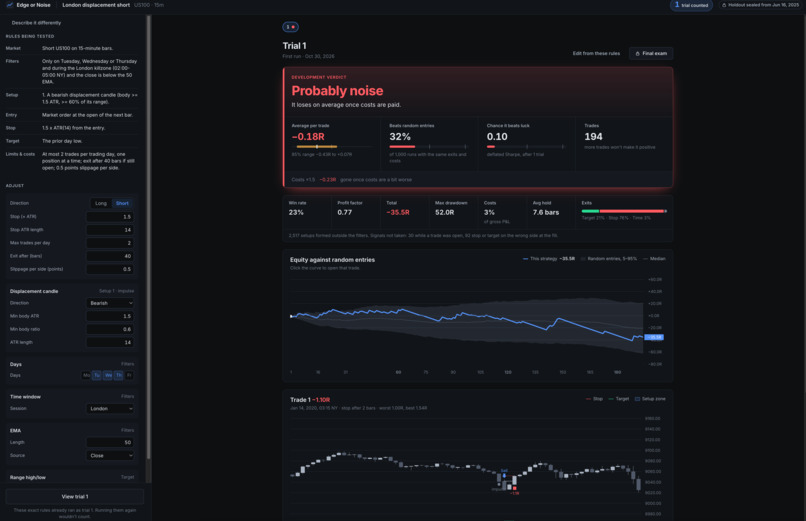Toggle the Mo day filter
806x521 pixels.
[x=86, y=376]
